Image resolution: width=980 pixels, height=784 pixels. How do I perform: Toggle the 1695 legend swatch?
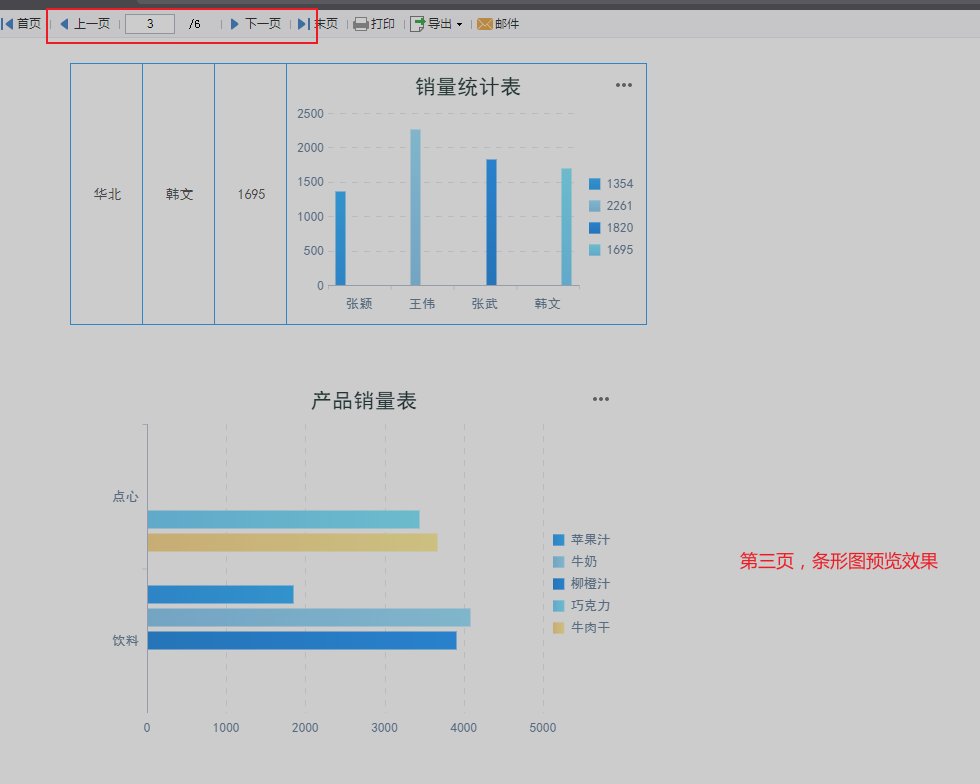[x=594, y=250]
